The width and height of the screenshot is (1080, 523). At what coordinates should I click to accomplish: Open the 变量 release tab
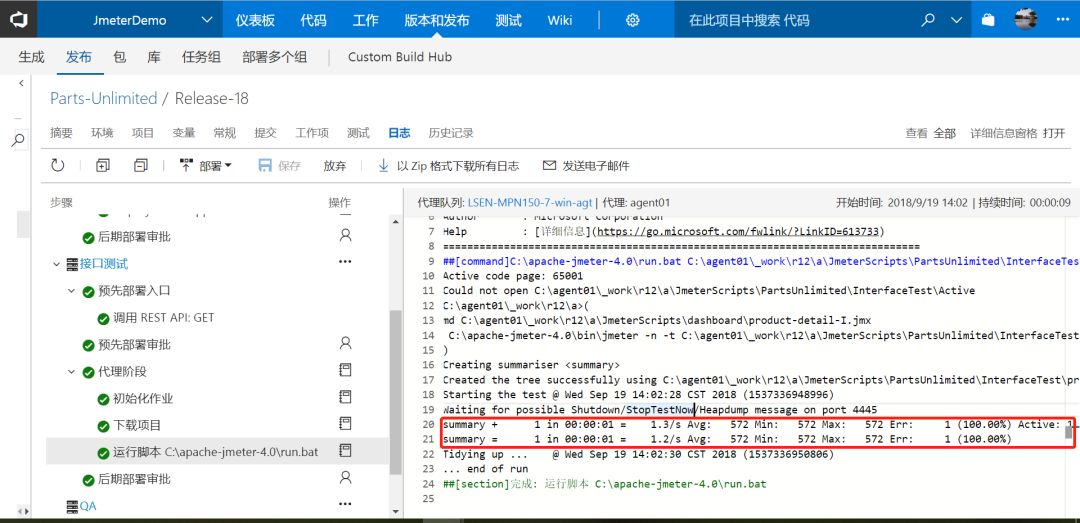tap(184, 133)
